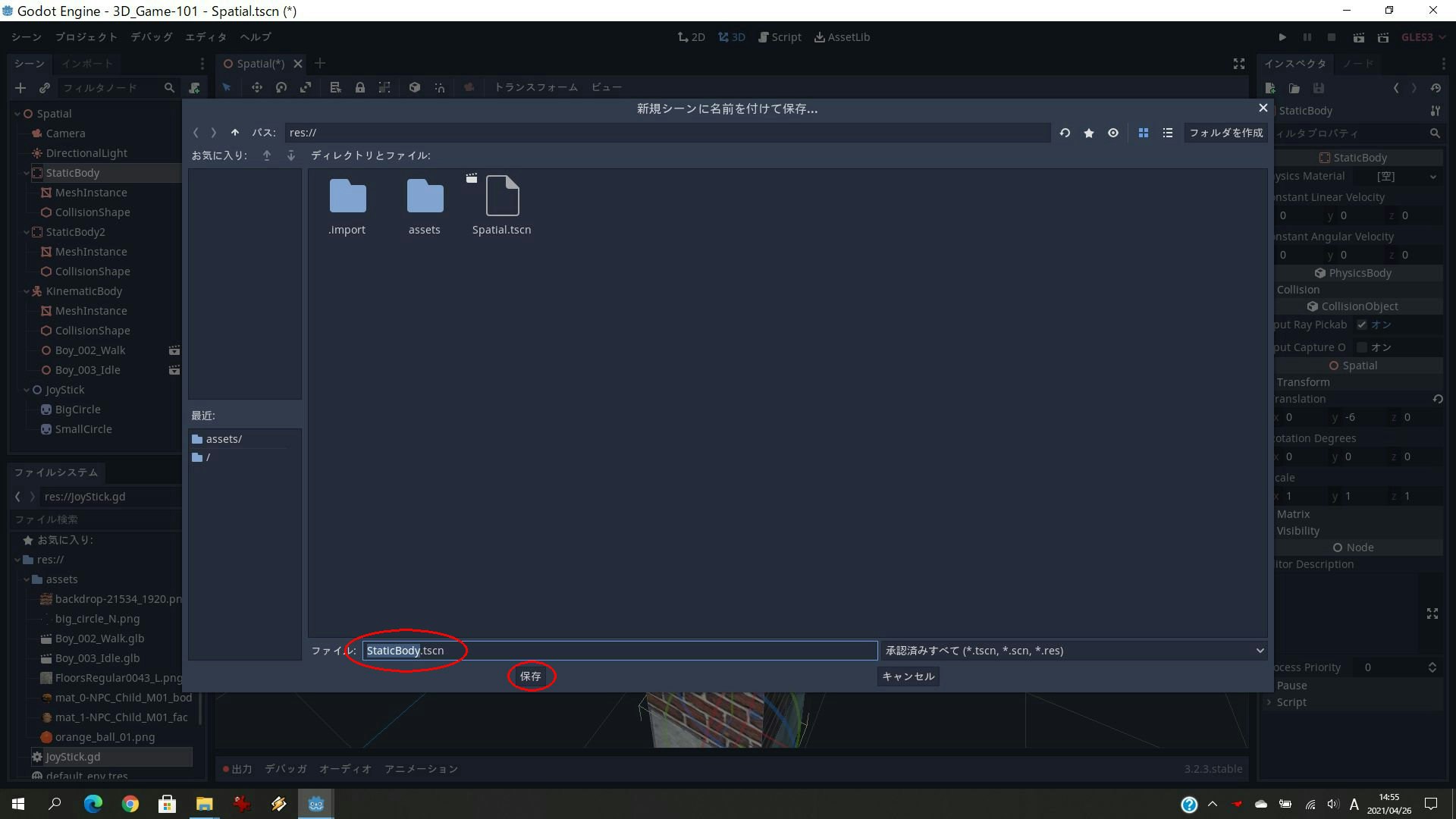Toggle hidden files with the eye icon
The width and height of the screenshot is (1456, 819).
click(x=1113, y=133)
